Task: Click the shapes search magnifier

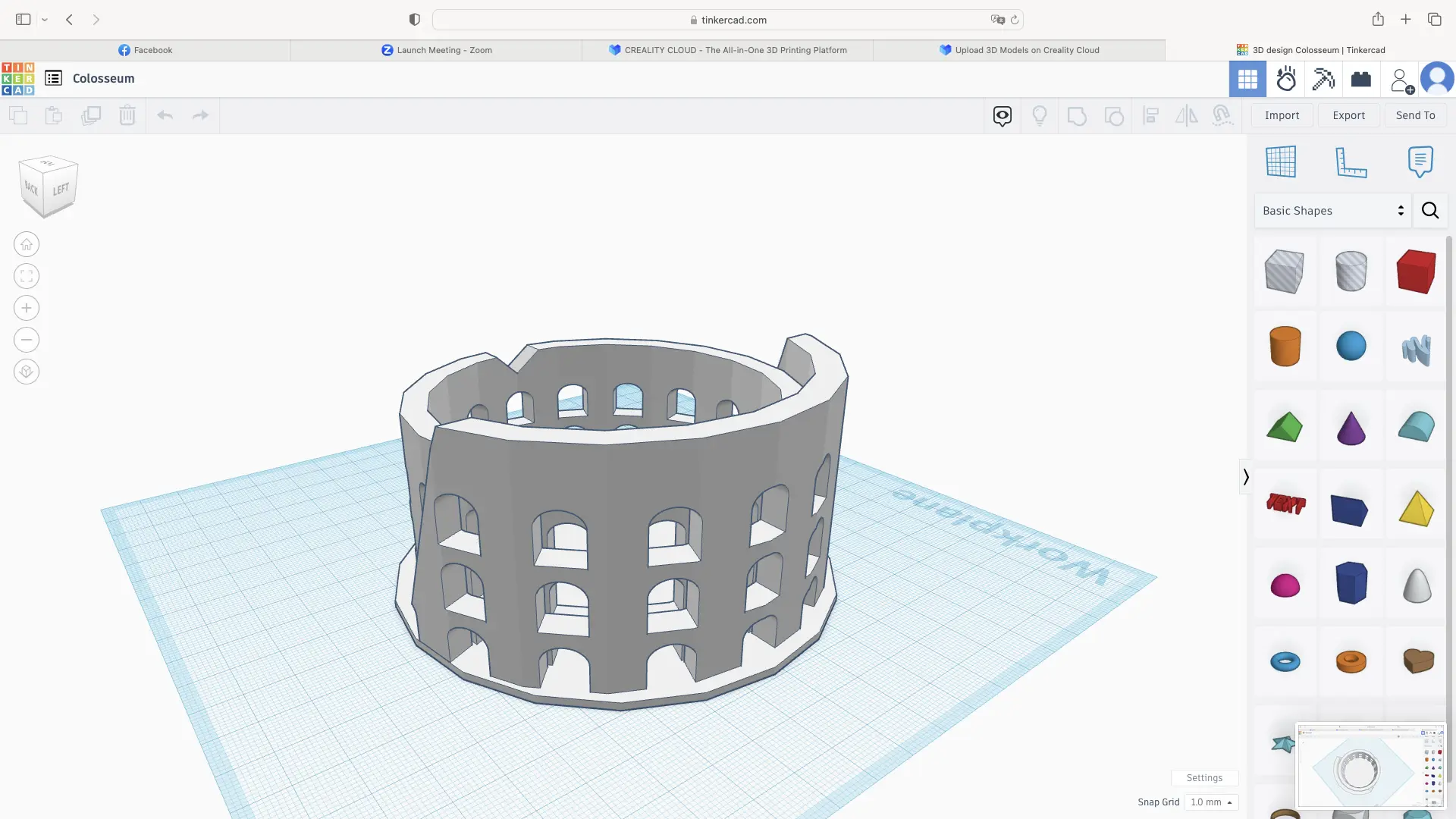Action: (x=1430, y=211)
